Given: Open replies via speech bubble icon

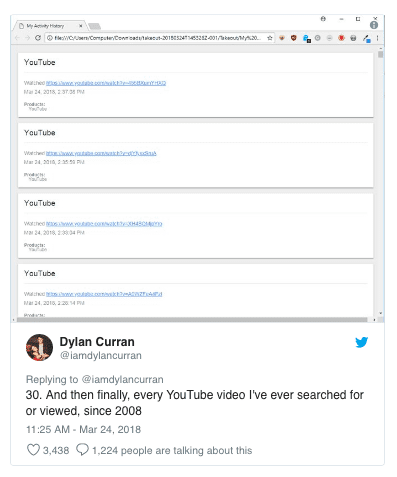Looking at the screenshot, I should tap(82, 450).
